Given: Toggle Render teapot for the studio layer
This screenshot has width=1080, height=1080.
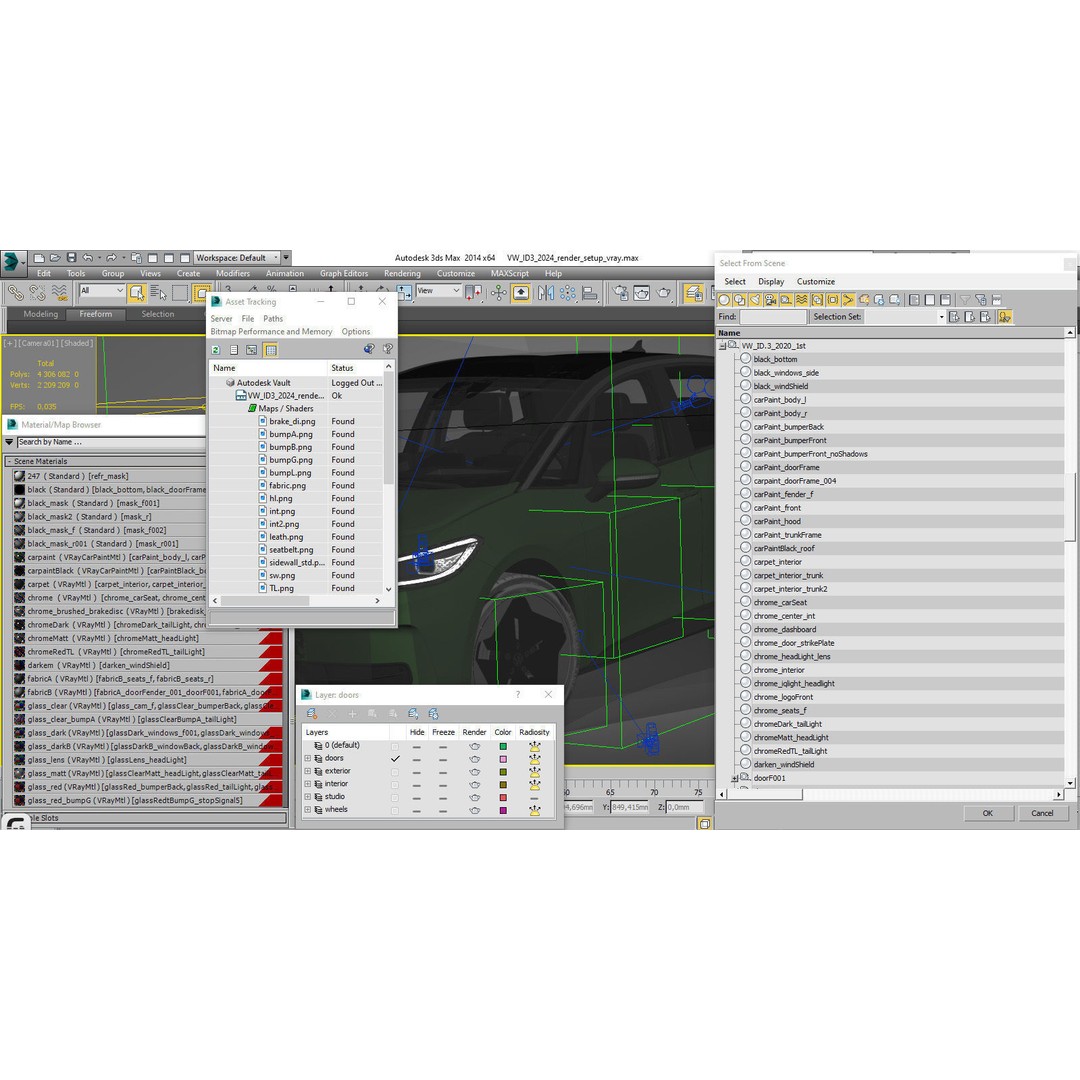Looking at the screenshot, I should tap(475, 798).
